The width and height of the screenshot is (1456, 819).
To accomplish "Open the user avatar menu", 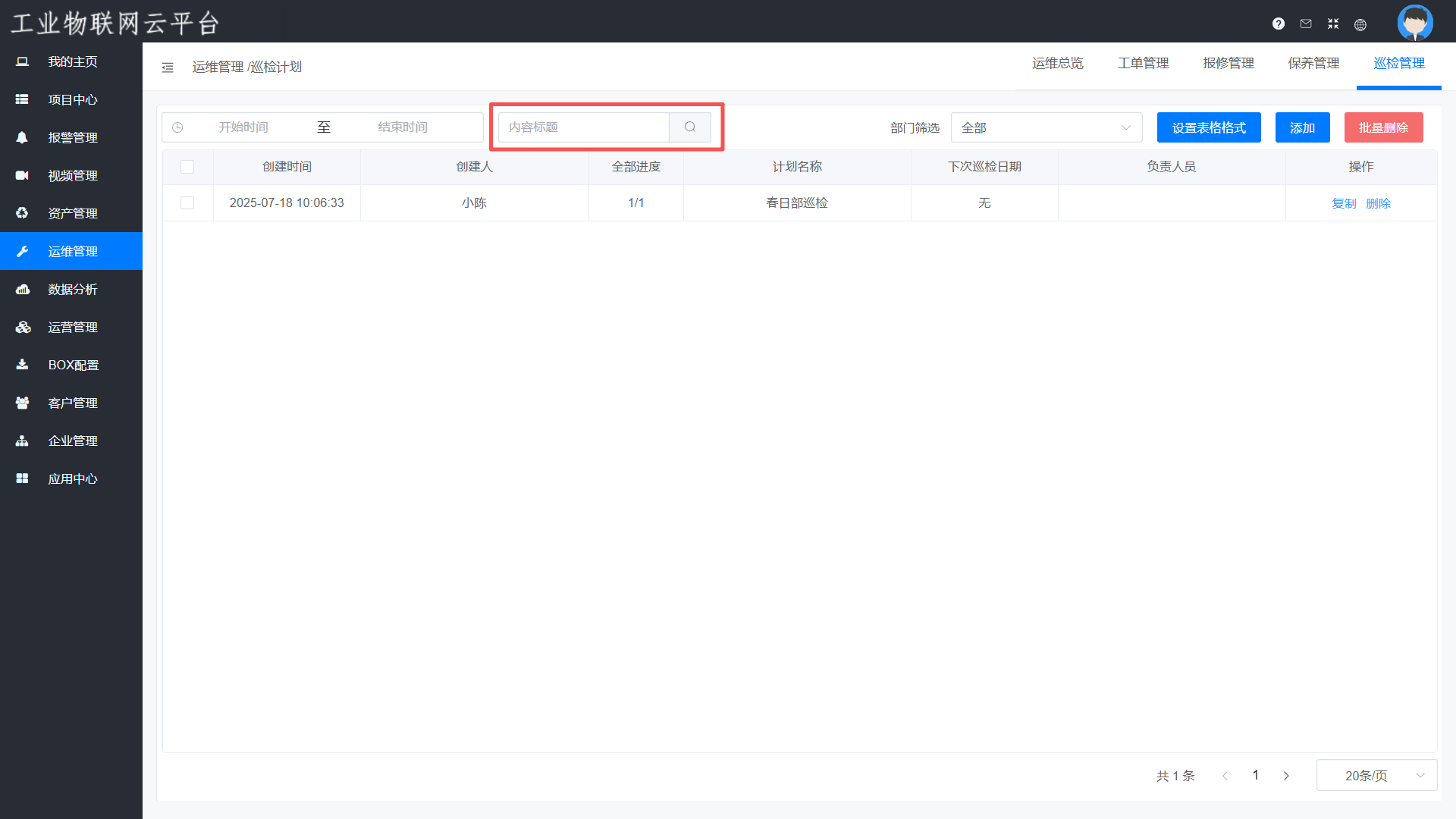I will pyautogui.click(x=1415, y=22).
